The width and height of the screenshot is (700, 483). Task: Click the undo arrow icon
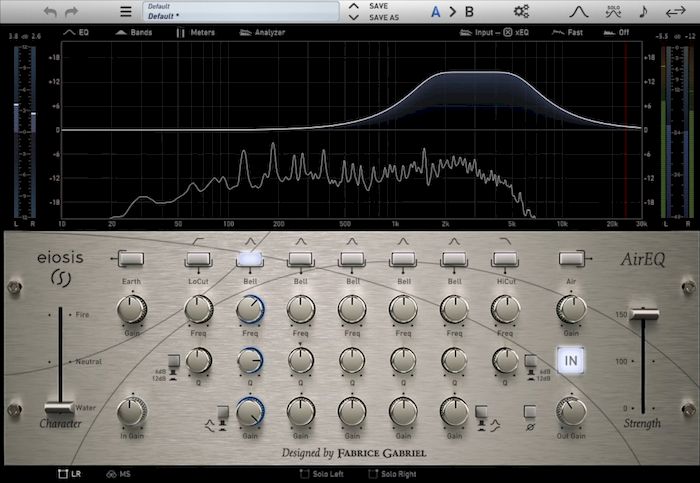pyautogui.click(x=51, y=12)
